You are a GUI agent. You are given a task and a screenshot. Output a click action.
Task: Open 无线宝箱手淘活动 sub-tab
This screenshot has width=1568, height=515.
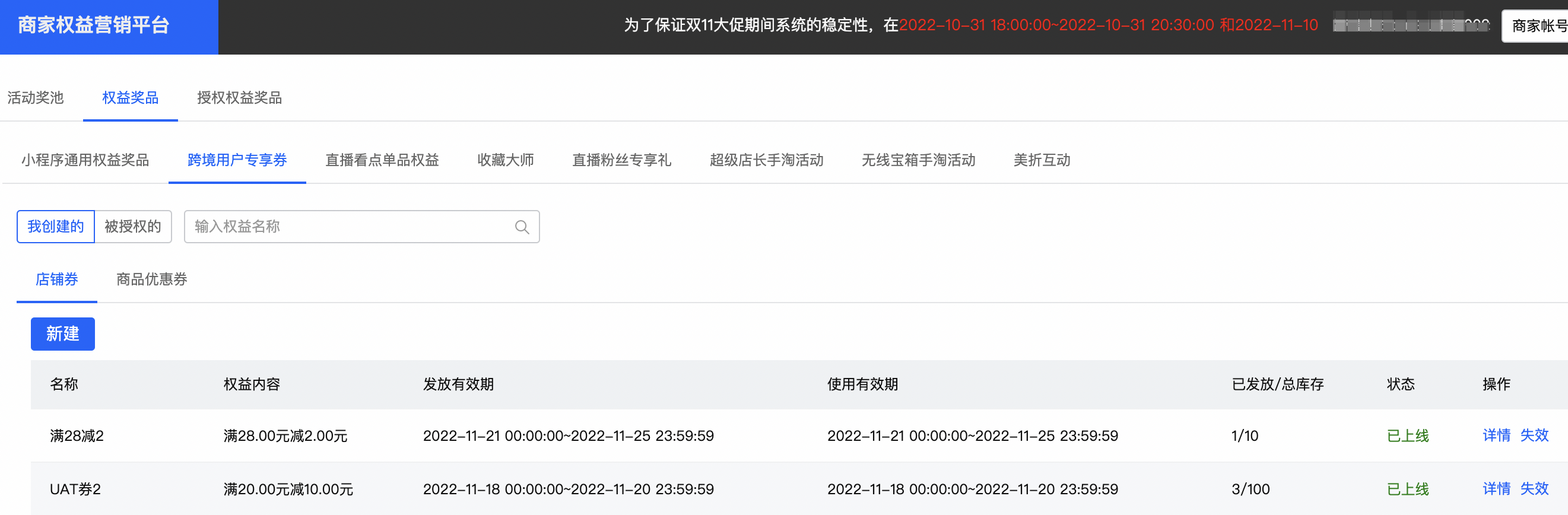[x=919, y=160]
